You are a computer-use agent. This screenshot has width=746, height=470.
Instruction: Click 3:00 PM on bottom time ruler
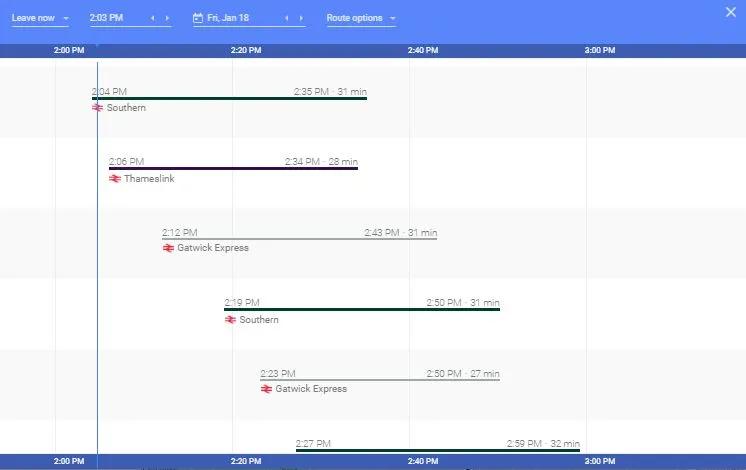(600, 461)
